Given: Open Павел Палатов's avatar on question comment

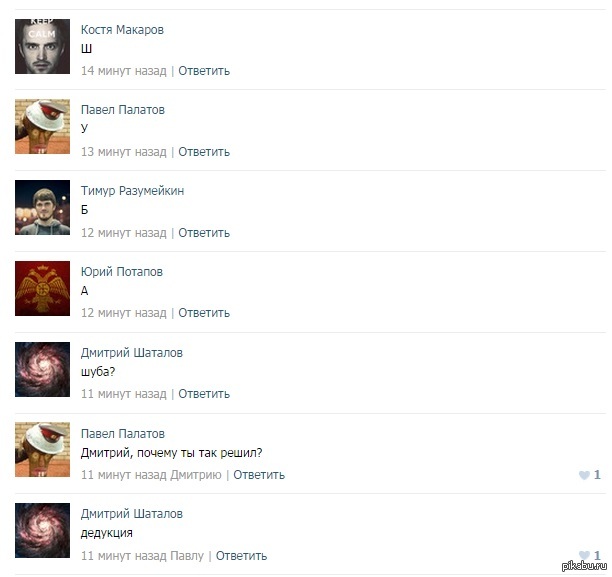Looking at the screenshot, I should 43,449.
